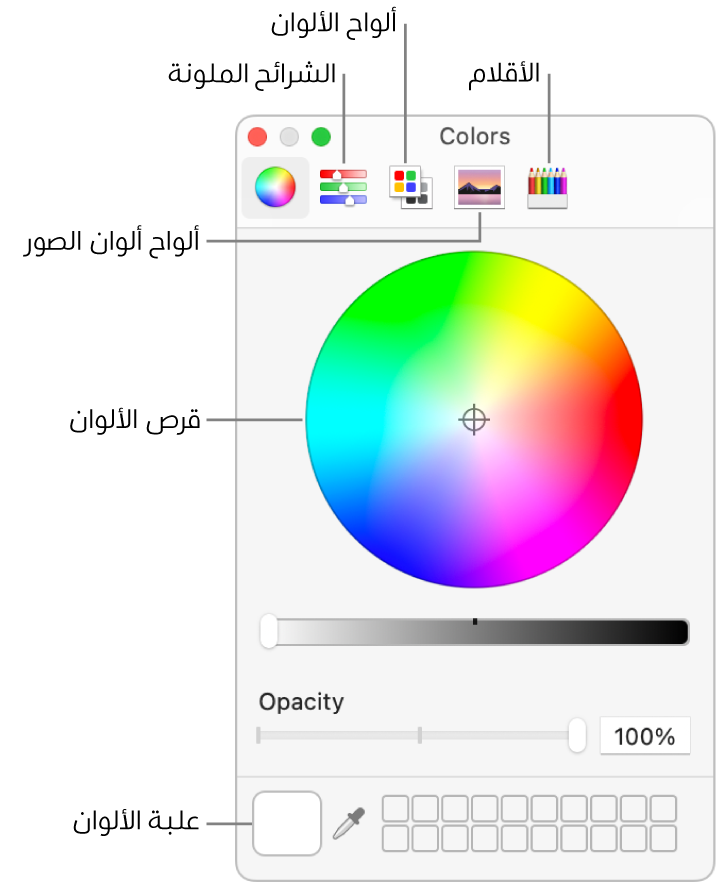
Task: Open the color palettes tab
Action: click(x=410, y=187)
